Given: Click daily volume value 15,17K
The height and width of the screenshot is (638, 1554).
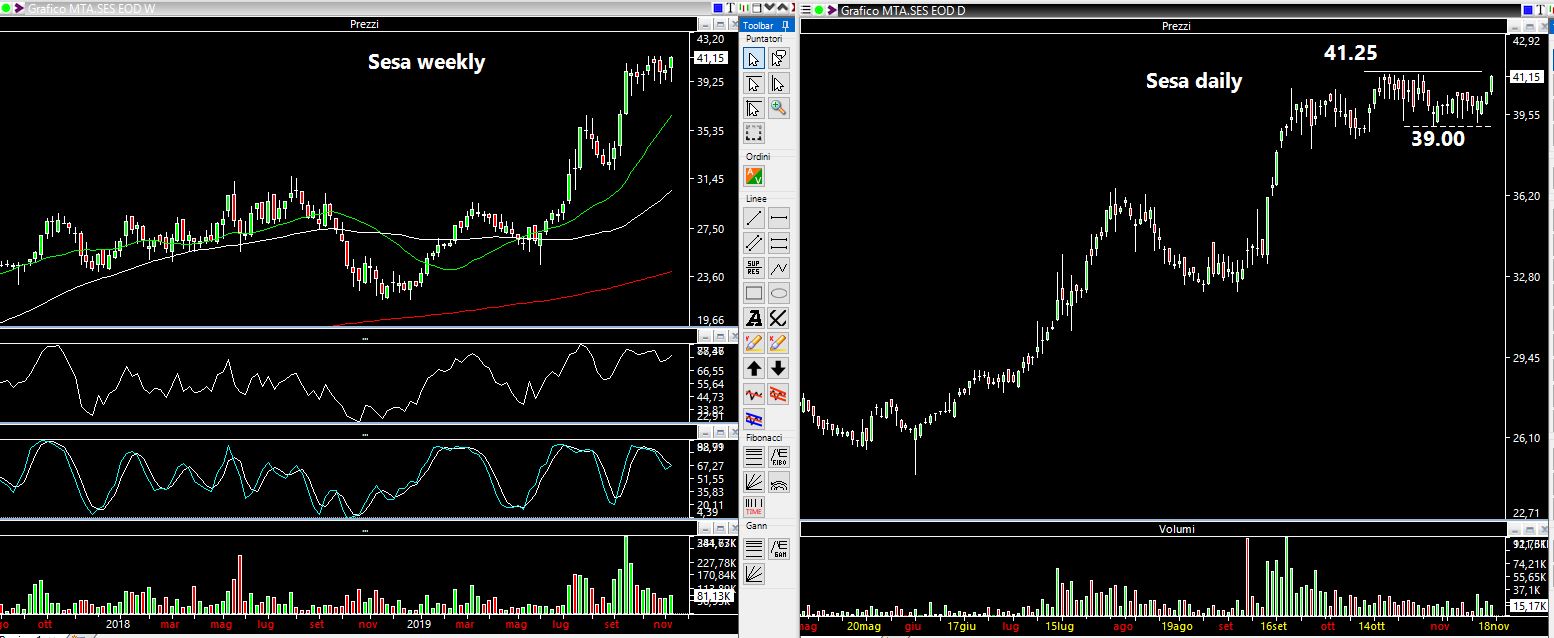Looking at the screenshot, I should coord(1529,606).
